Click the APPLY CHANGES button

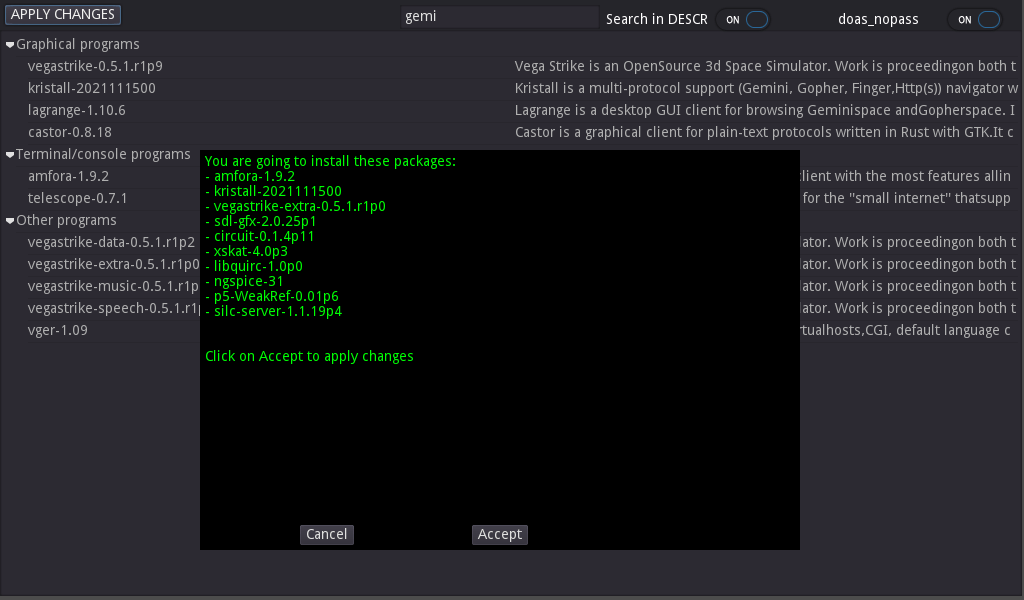[x=63, y=15]
